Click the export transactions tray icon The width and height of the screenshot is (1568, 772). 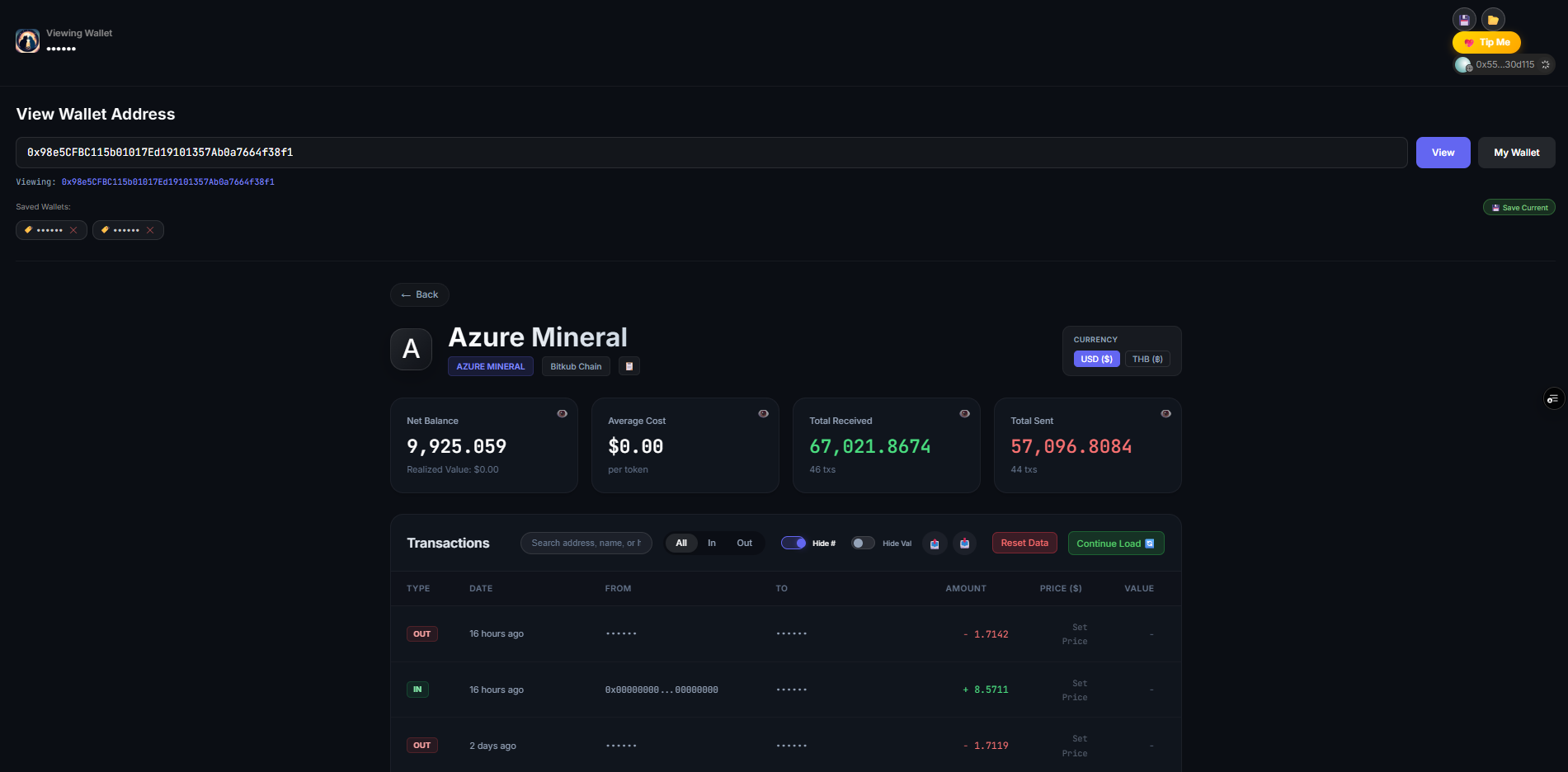(x=934, y=543)
